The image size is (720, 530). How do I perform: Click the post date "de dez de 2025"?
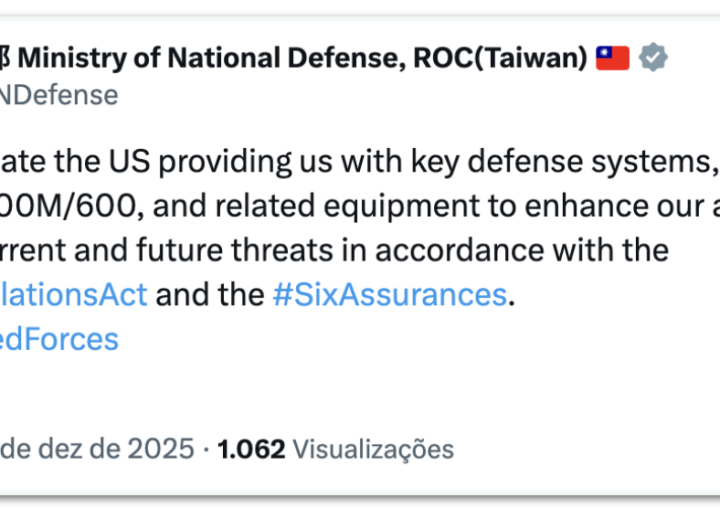97,449
